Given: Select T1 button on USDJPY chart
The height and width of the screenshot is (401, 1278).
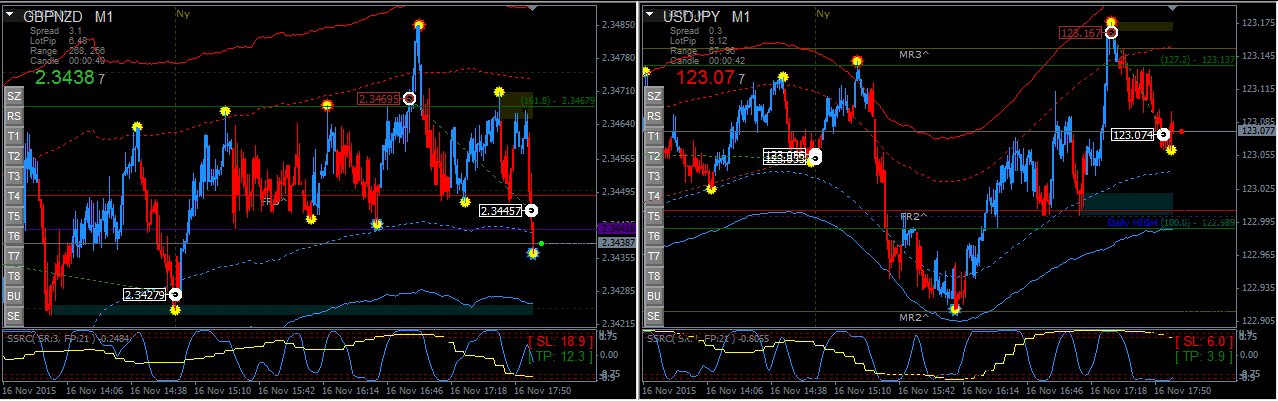Looking at the screenshot, I should (x=654, y=136).
